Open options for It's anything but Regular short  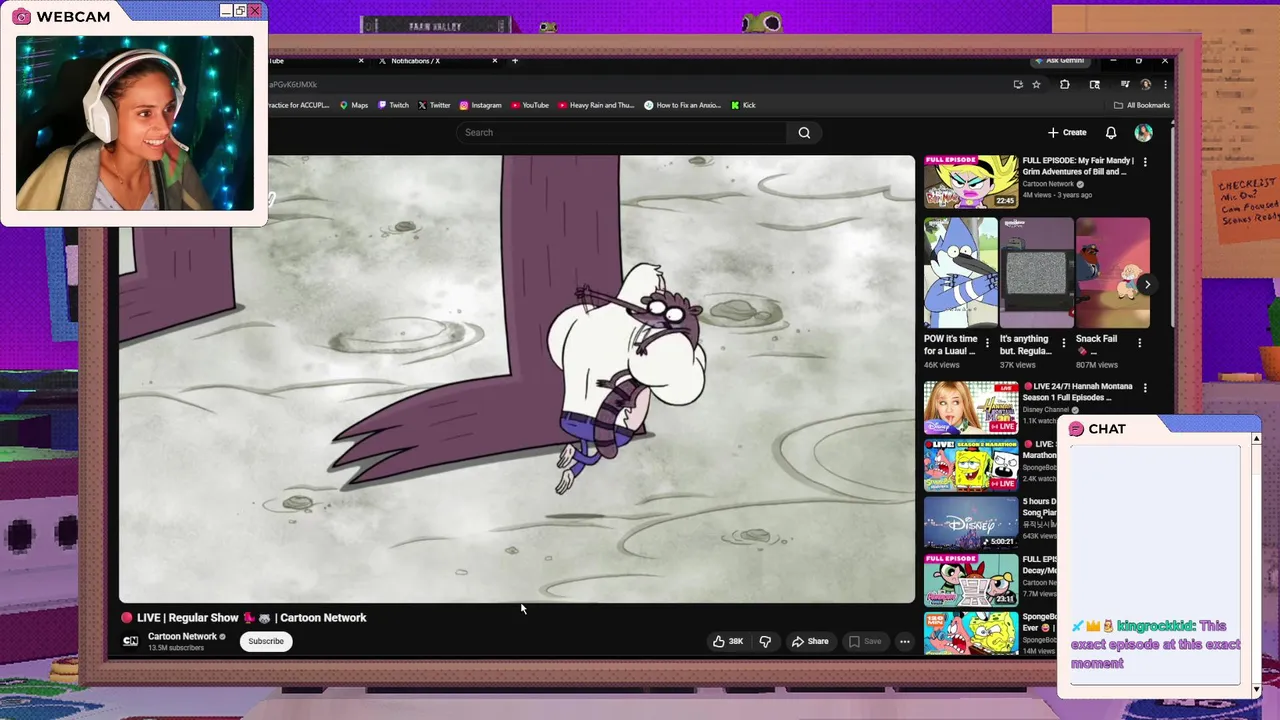coord(1063,343)
